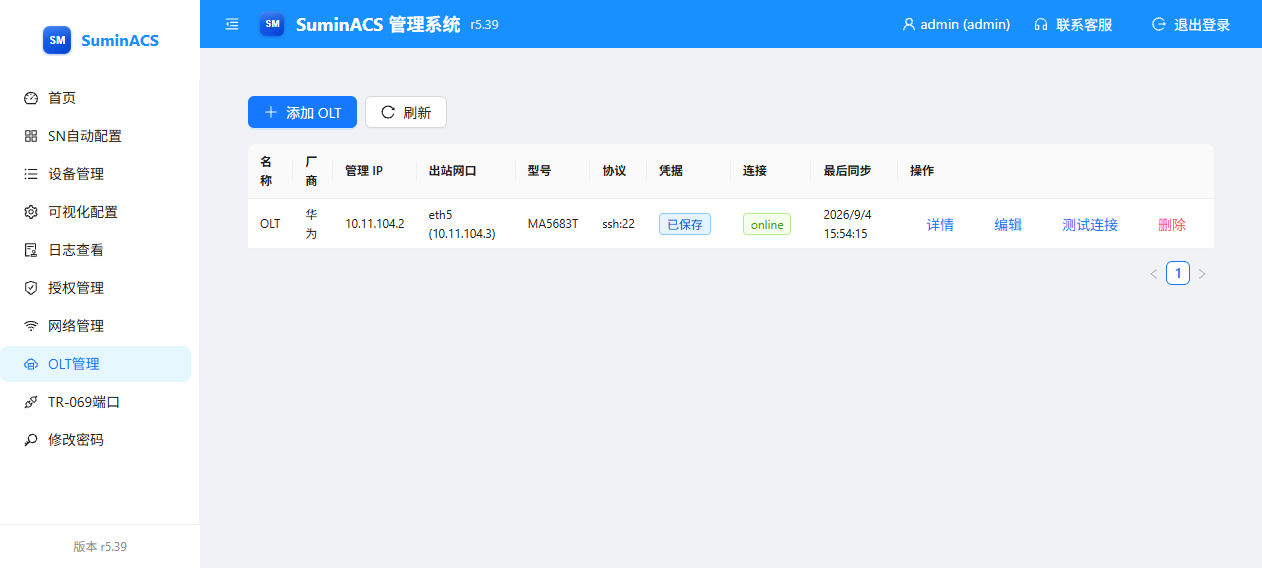The image size is (1262, 568).
Task: Click the 操作 column header
Action: click(x=922, y=171)
